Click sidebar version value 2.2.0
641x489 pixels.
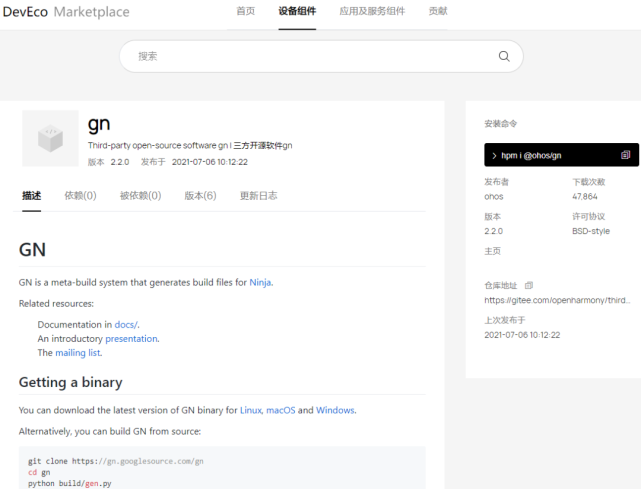493,231
